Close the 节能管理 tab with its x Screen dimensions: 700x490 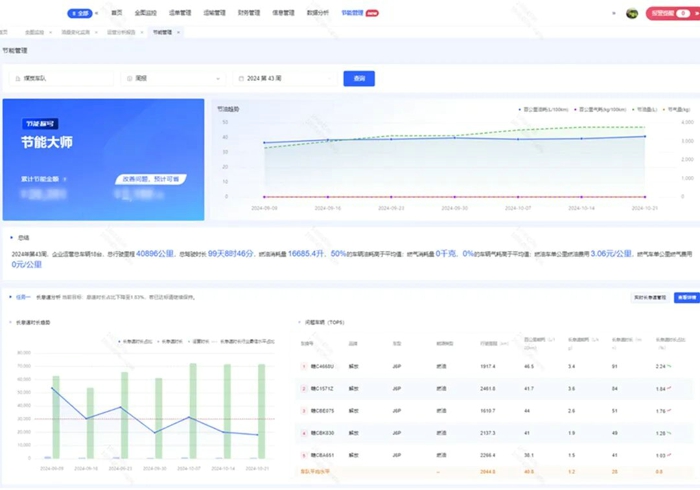(179, 32)
